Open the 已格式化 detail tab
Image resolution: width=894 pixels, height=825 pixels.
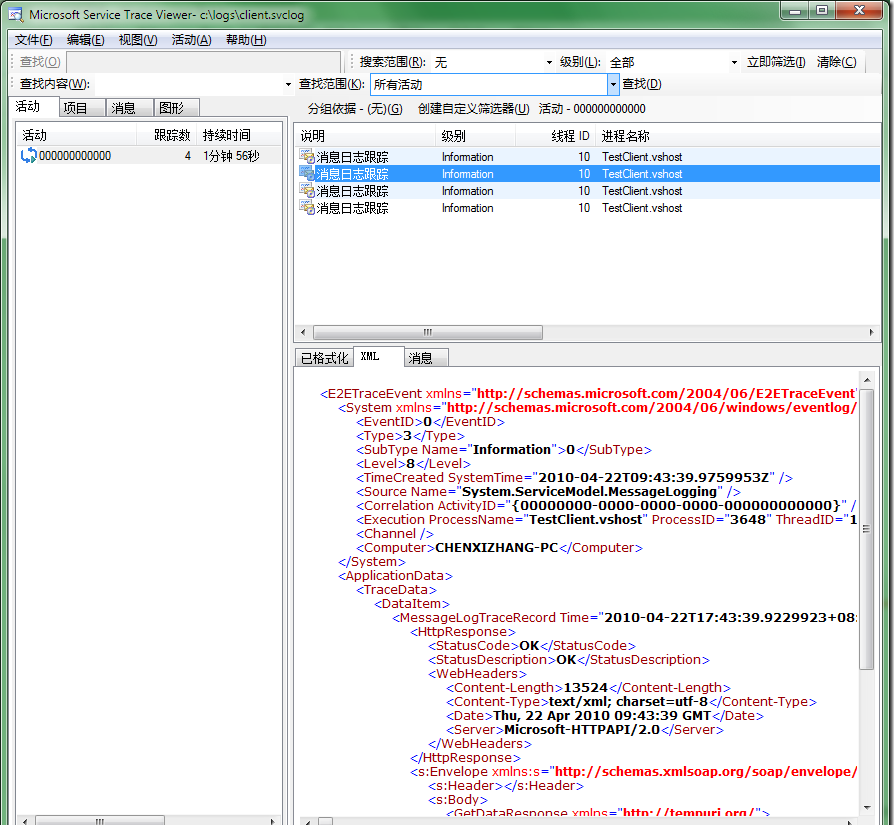pos(324,357)
